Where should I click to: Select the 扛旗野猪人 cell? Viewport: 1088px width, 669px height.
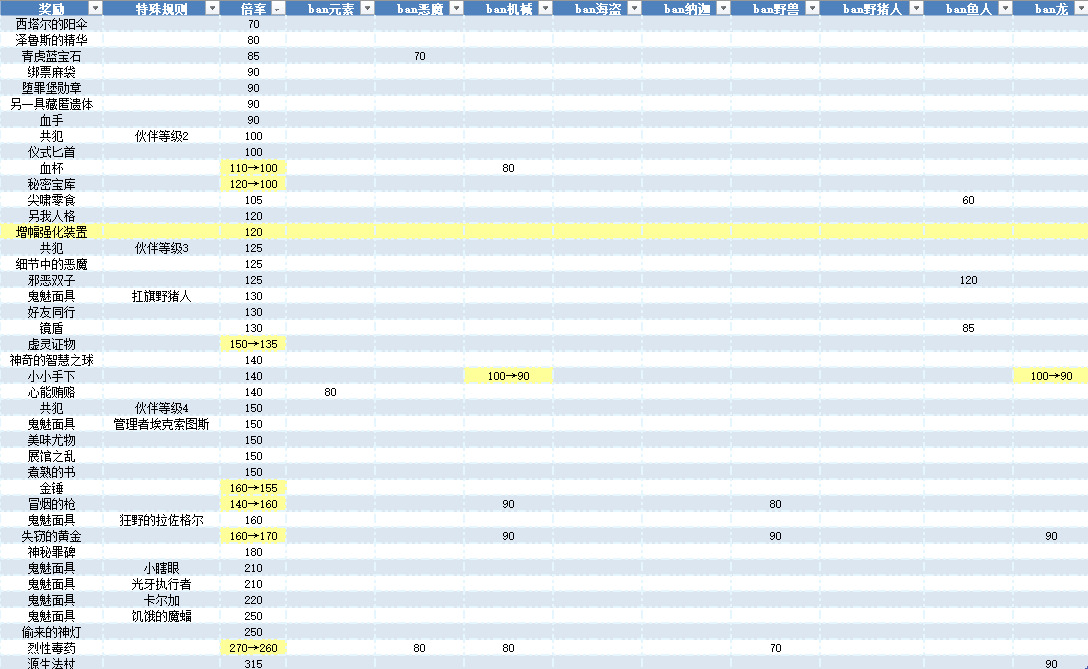(162, 296)
